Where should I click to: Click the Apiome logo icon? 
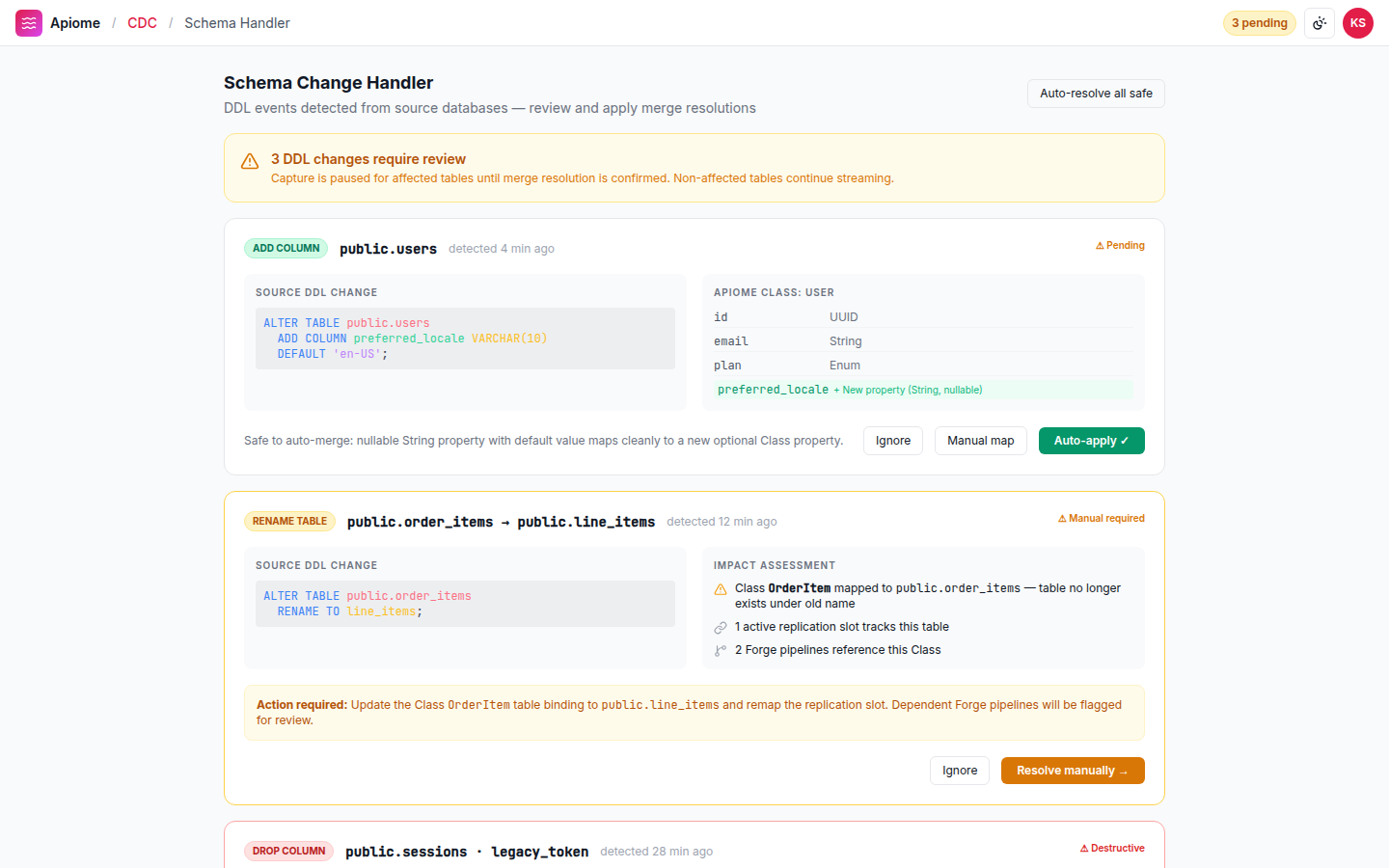pos(29,23)
